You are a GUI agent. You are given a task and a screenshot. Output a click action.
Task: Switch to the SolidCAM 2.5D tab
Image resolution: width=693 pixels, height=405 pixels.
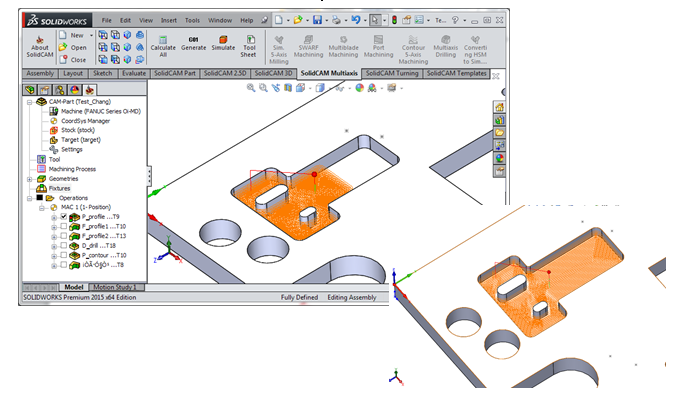point(225,73)
